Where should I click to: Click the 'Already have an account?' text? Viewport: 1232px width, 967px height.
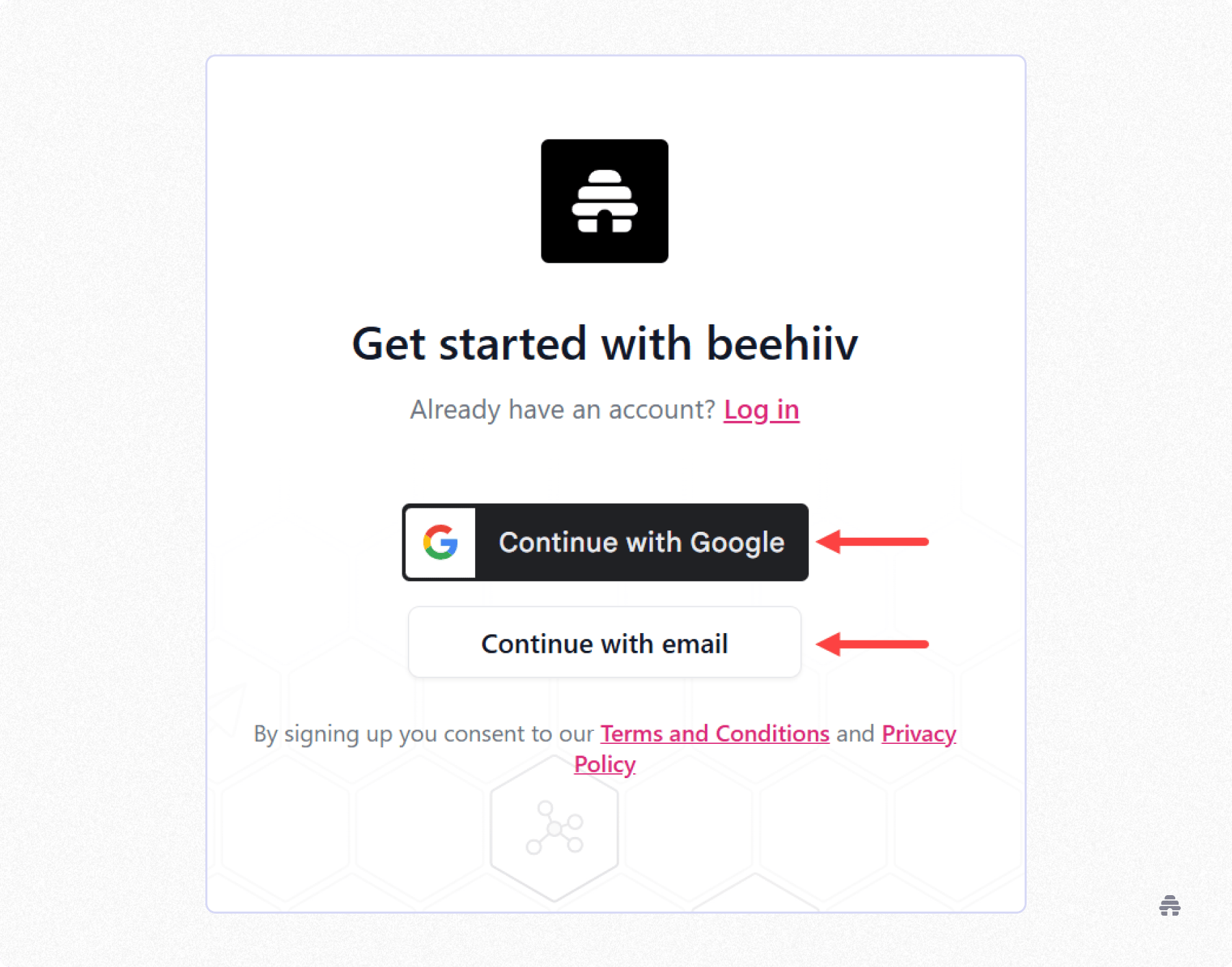(x=563, y=409)
